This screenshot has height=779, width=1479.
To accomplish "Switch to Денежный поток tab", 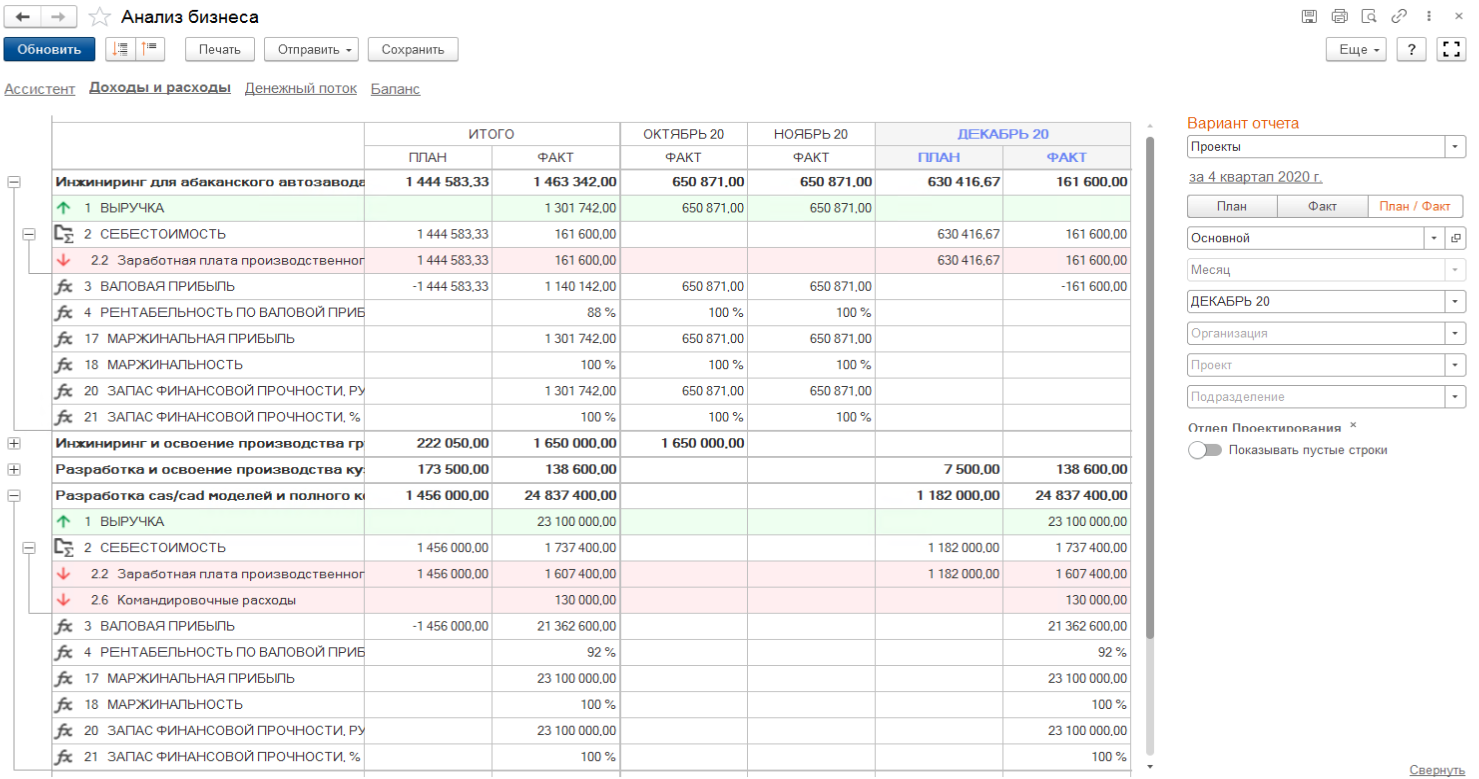I will (x=301, y=88).
